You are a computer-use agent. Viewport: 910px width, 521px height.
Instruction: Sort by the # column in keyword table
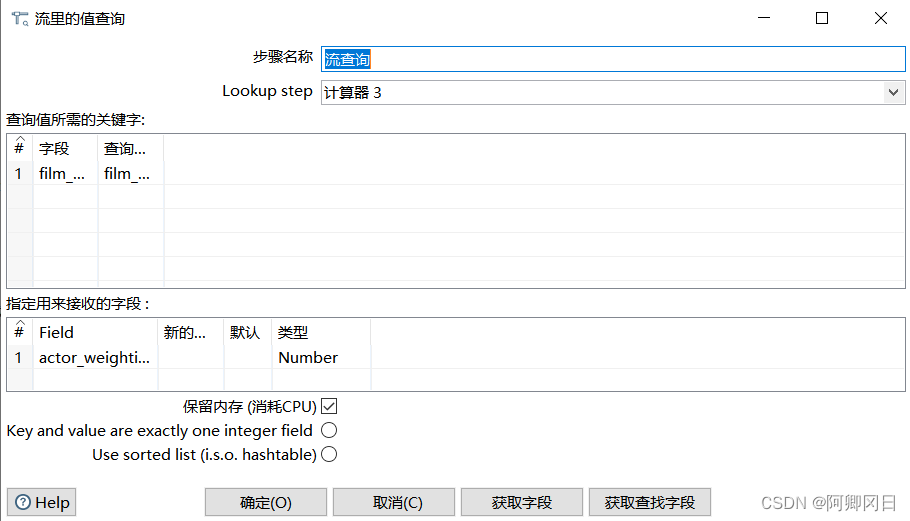tap(19, 148)
